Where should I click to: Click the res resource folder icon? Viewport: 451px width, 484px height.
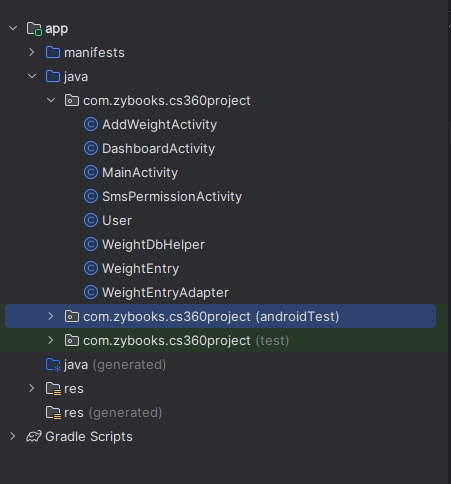coord(53,389)
